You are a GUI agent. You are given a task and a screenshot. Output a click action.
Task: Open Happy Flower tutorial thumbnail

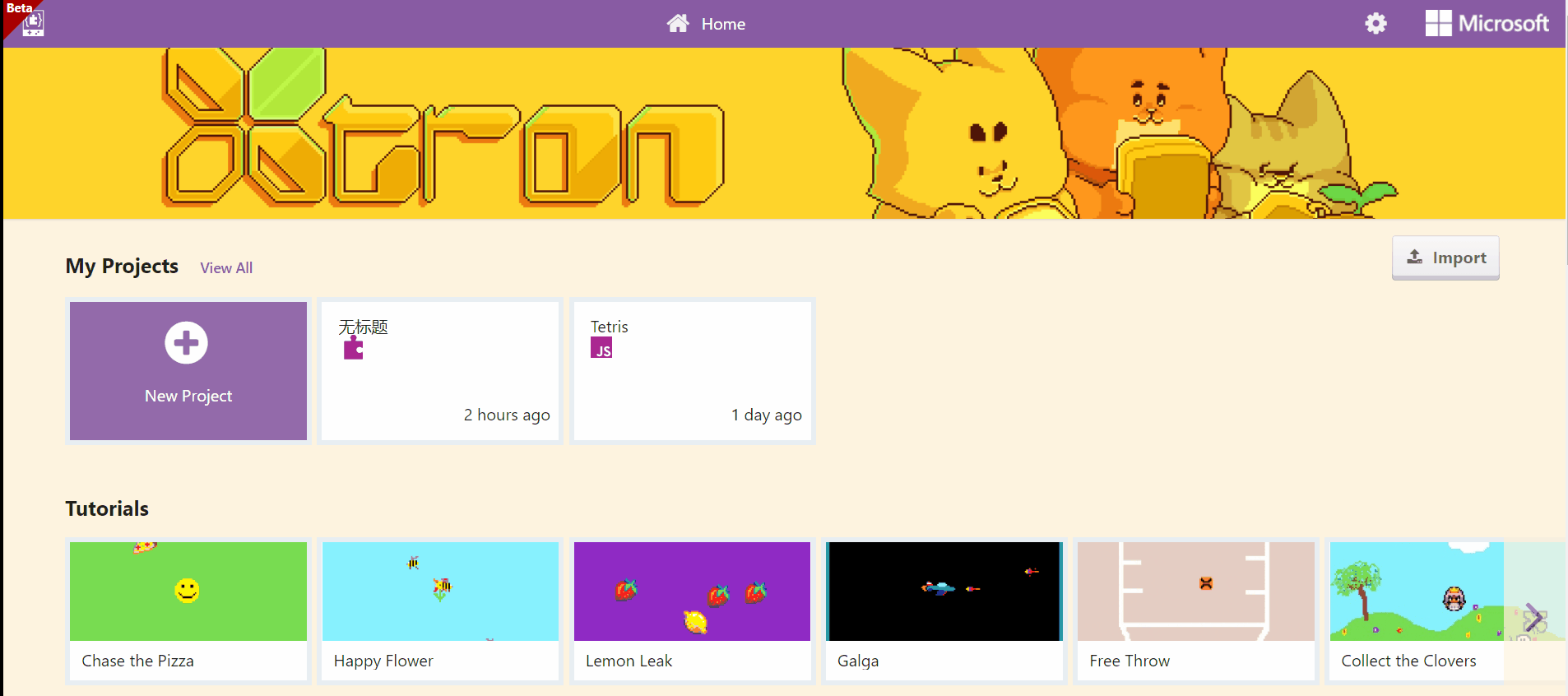click(440, 592)
